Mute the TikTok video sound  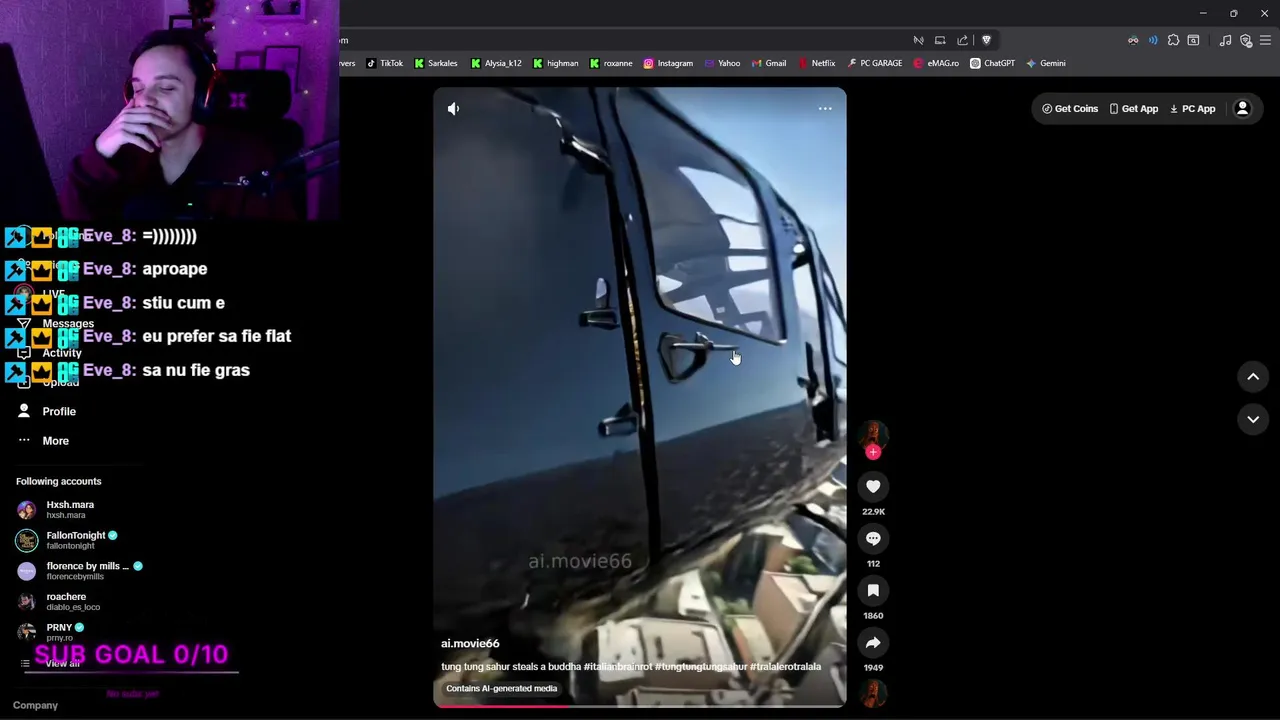coord(453,108)
